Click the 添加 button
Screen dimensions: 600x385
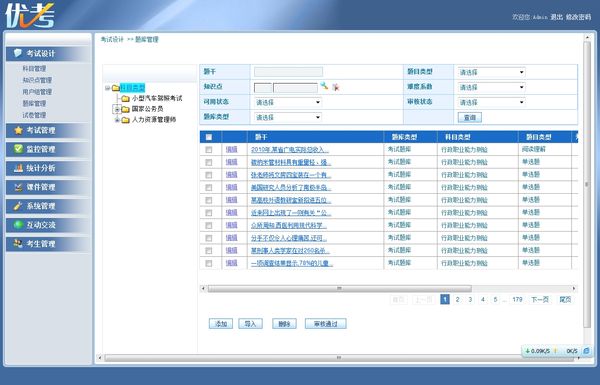click(221, 324)
